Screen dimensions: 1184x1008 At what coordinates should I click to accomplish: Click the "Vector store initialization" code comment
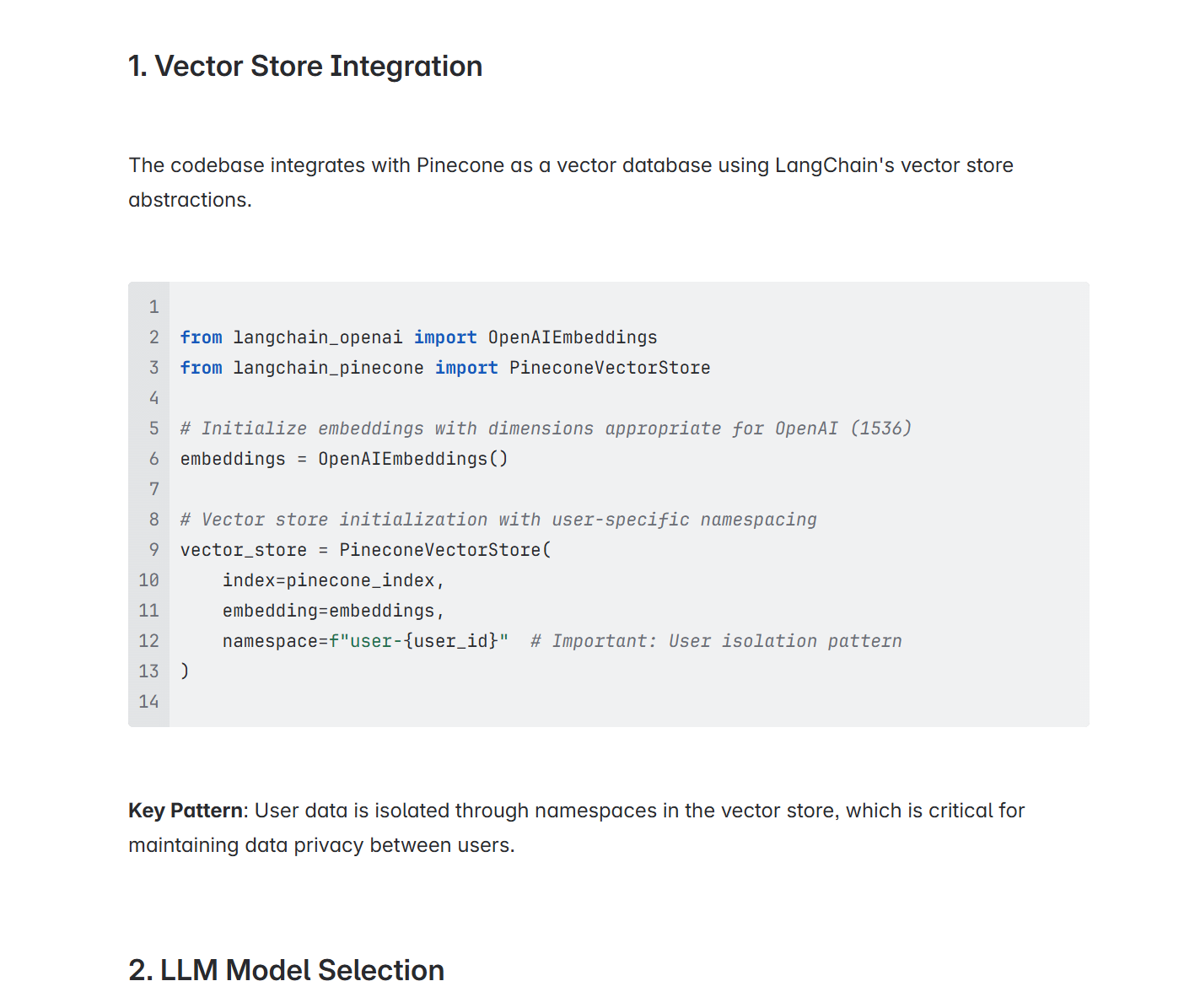(498, 520)
